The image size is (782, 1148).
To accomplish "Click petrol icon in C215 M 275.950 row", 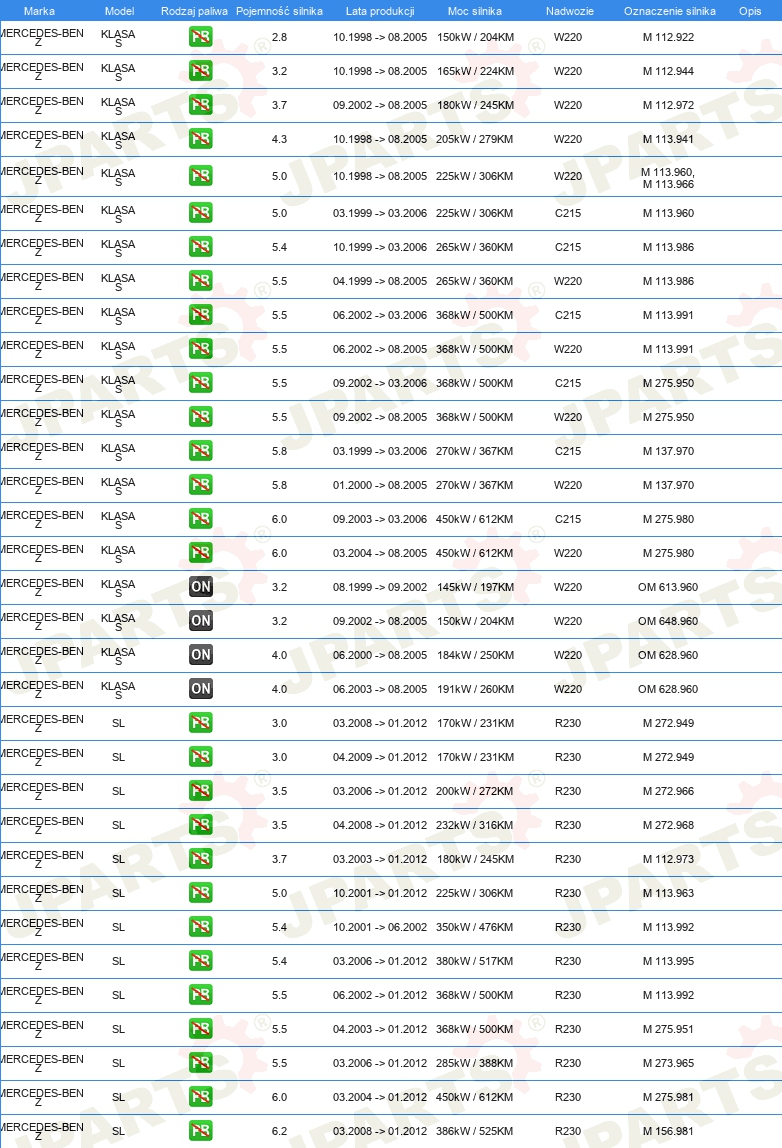I will coord(201,383).
